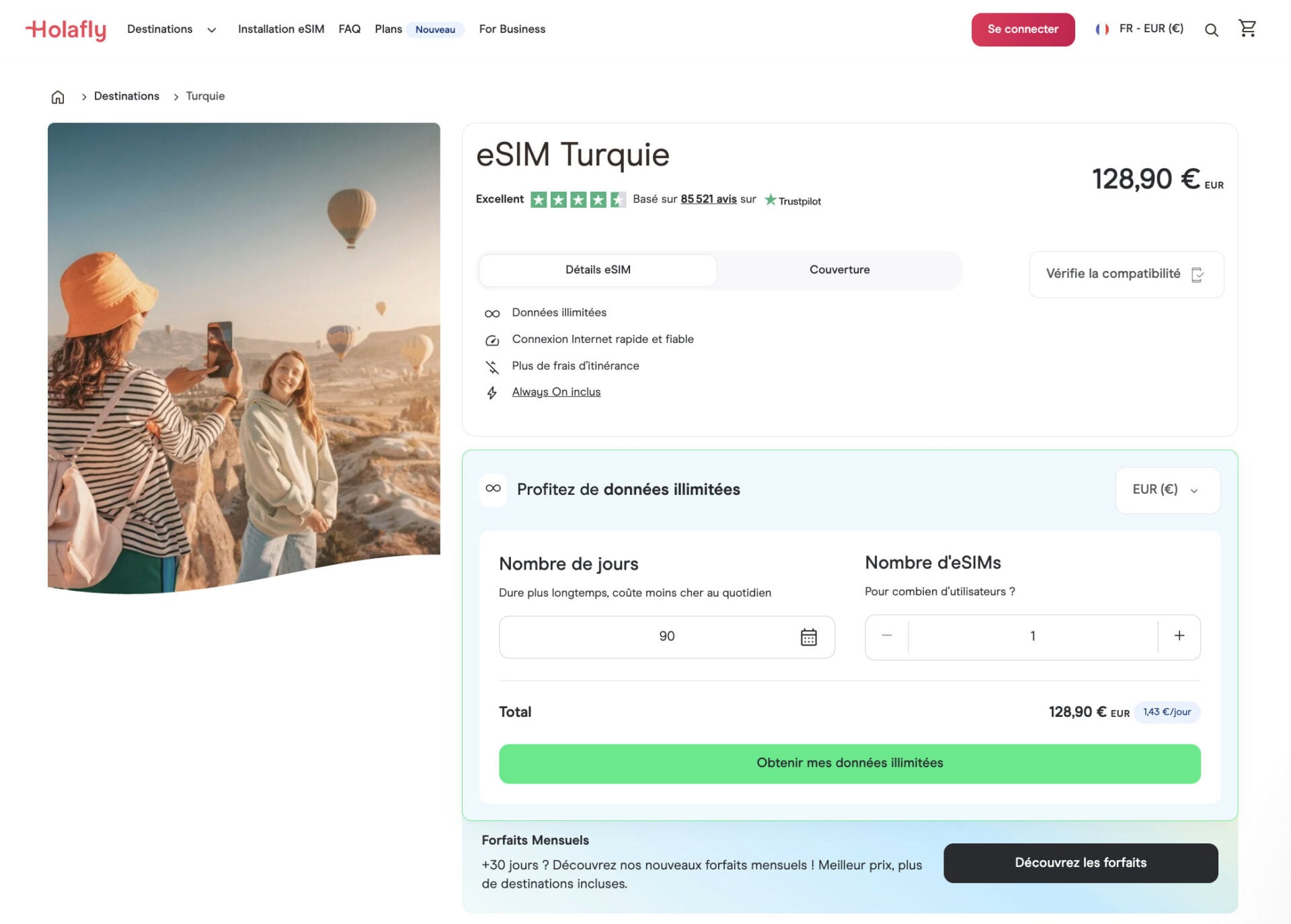
Task: Open Installation eSIM menu item
Action: [281, 30]
